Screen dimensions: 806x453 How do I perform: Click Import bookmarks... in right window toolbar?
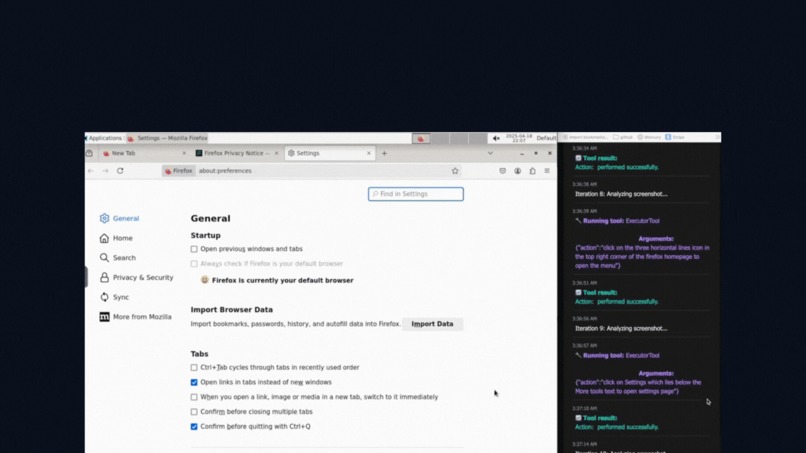pos(585,137)
